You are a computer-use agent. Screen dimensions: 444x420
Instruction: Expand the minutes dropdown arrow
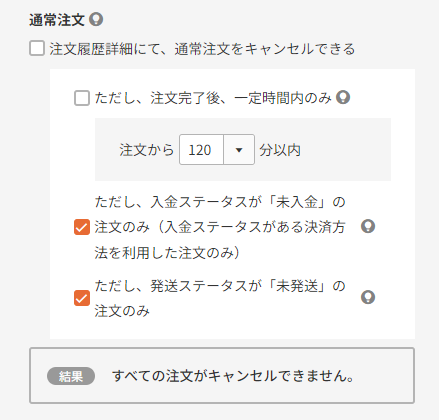click(x=239, y=150)
